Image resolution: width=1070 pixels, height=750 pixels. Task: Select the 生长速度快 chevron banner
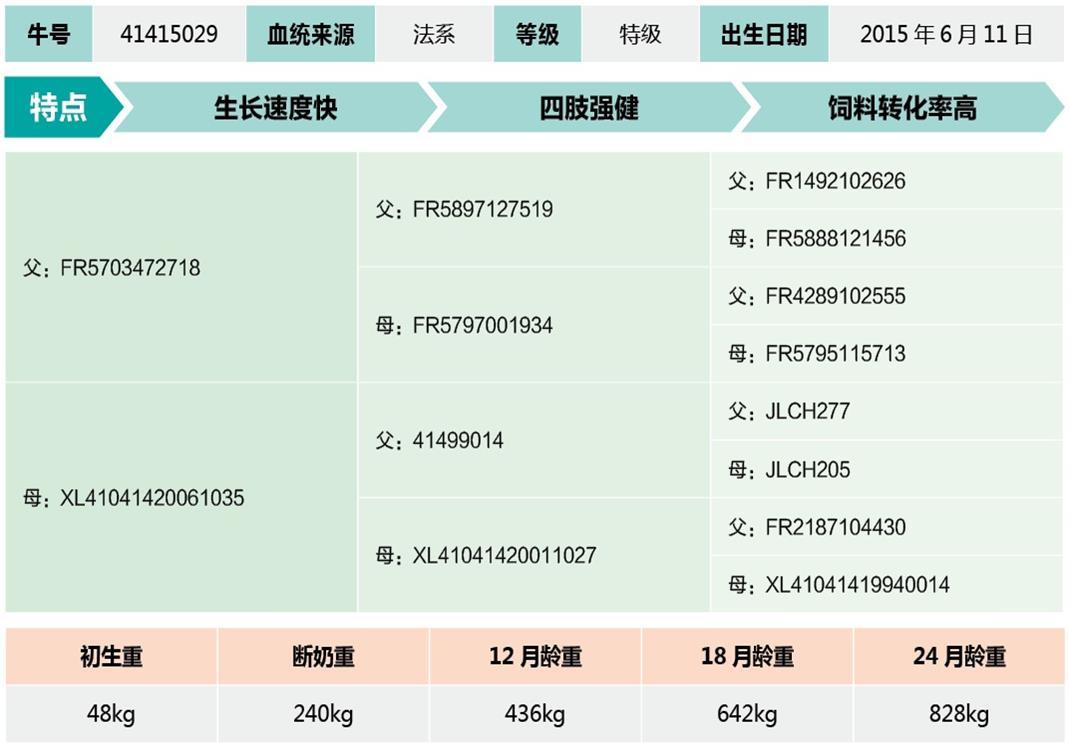coord(275,108)
